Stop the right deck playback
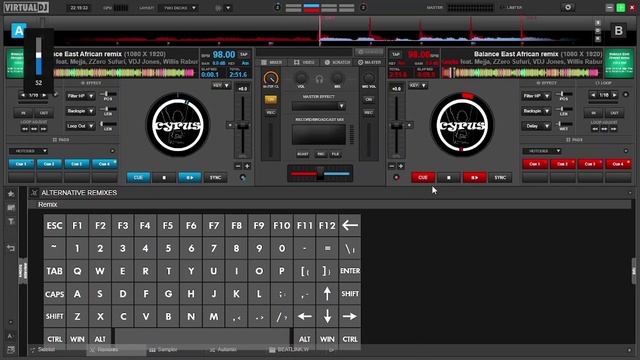Screen dimensions: 640x360 tap(449, 178)
